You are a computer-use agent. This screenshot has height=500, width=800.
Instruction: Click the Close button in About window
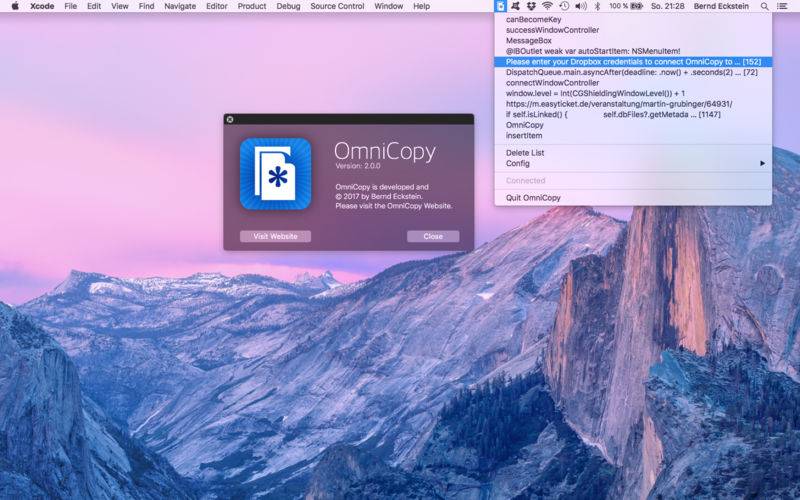click(x=433, y=236)
